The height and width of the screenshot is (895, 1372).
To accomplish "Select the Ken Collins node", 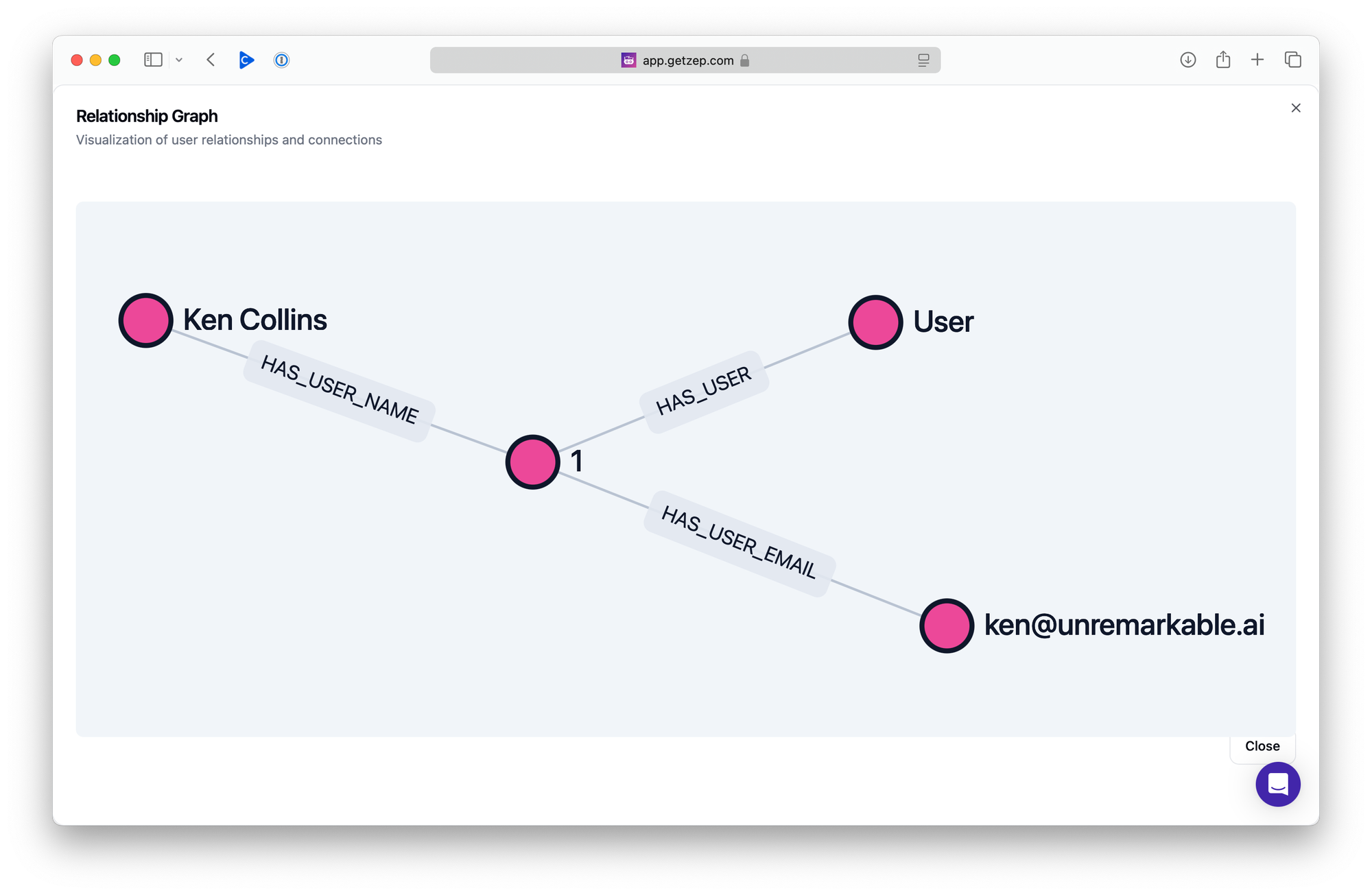I will 145,320.
